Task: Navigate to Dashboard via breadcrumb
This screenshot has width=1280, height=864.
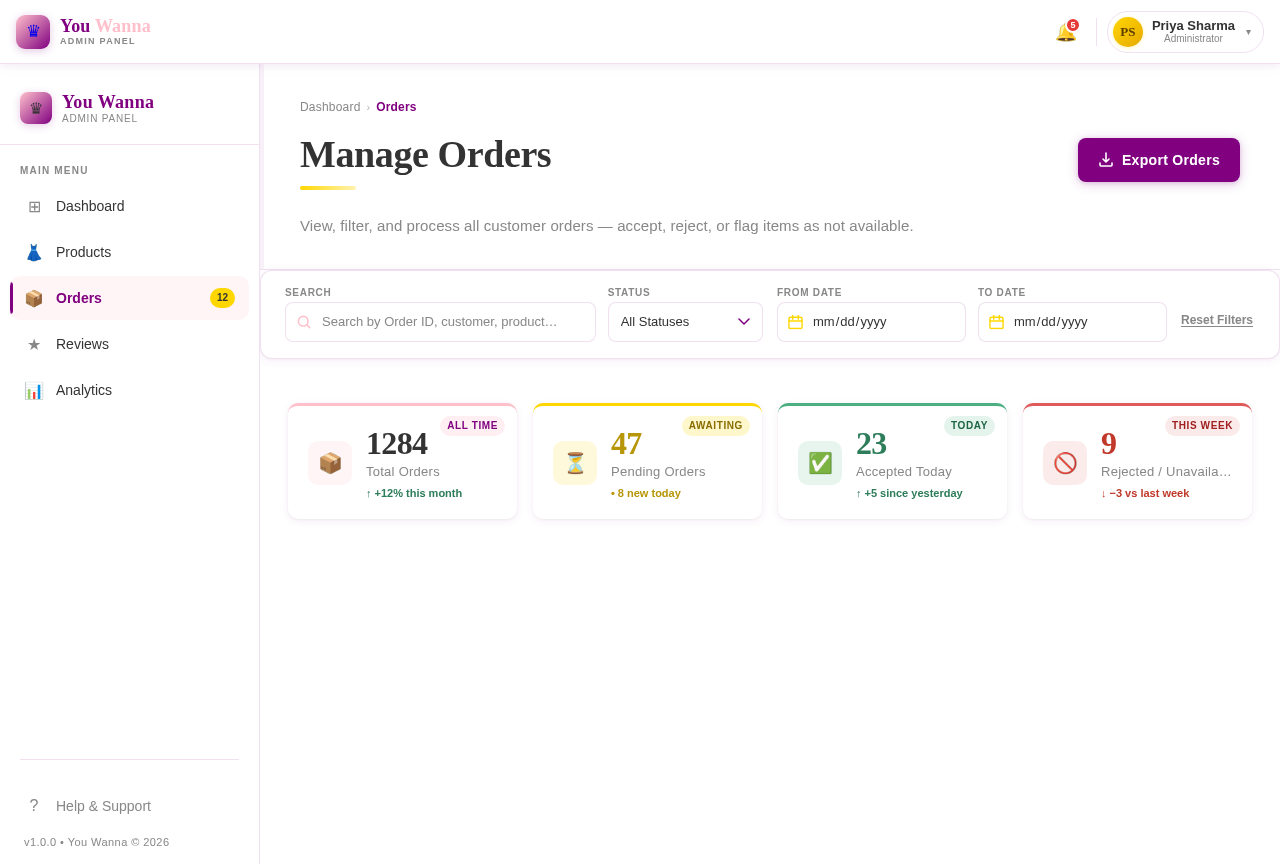Action: [330, 106]
